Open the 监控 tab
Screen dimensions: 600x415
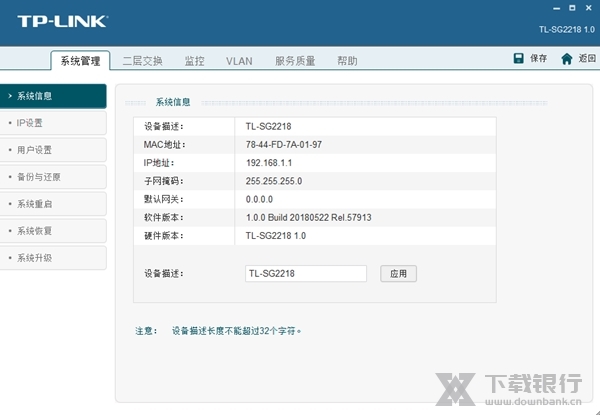[x=194, y=61]
